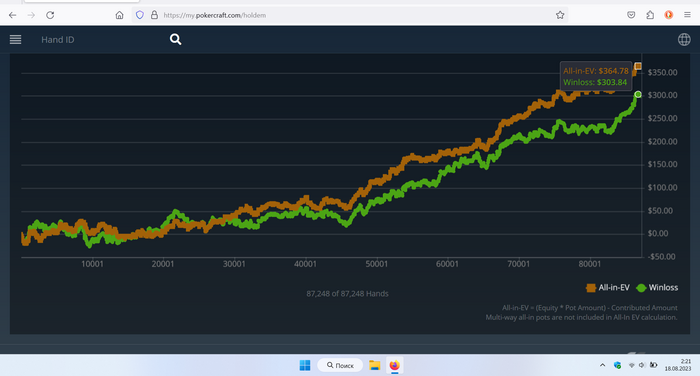Open the Windows Start menu
The image size is (700, 376).
coord(305,365)
